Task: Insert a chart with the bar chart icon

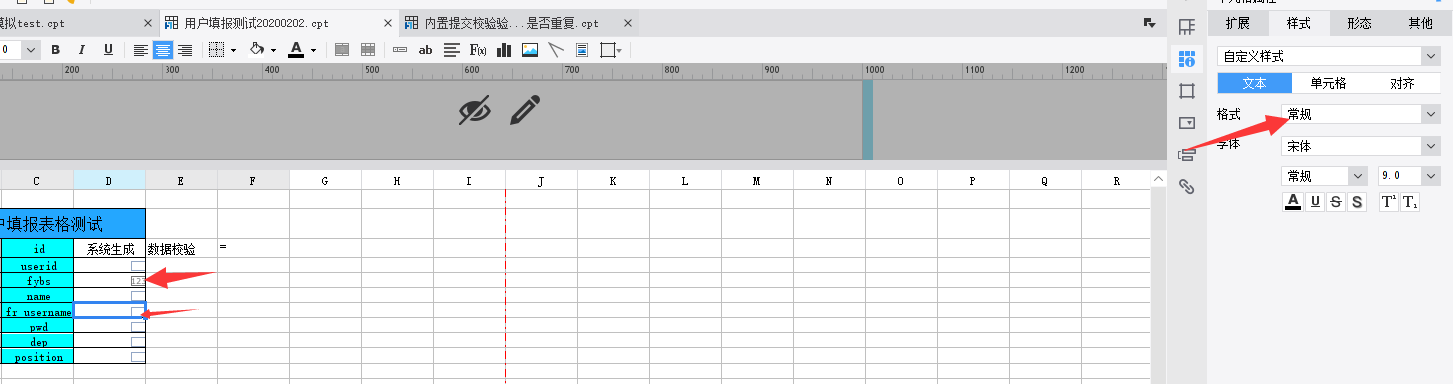Action: (x=504, y=50)
